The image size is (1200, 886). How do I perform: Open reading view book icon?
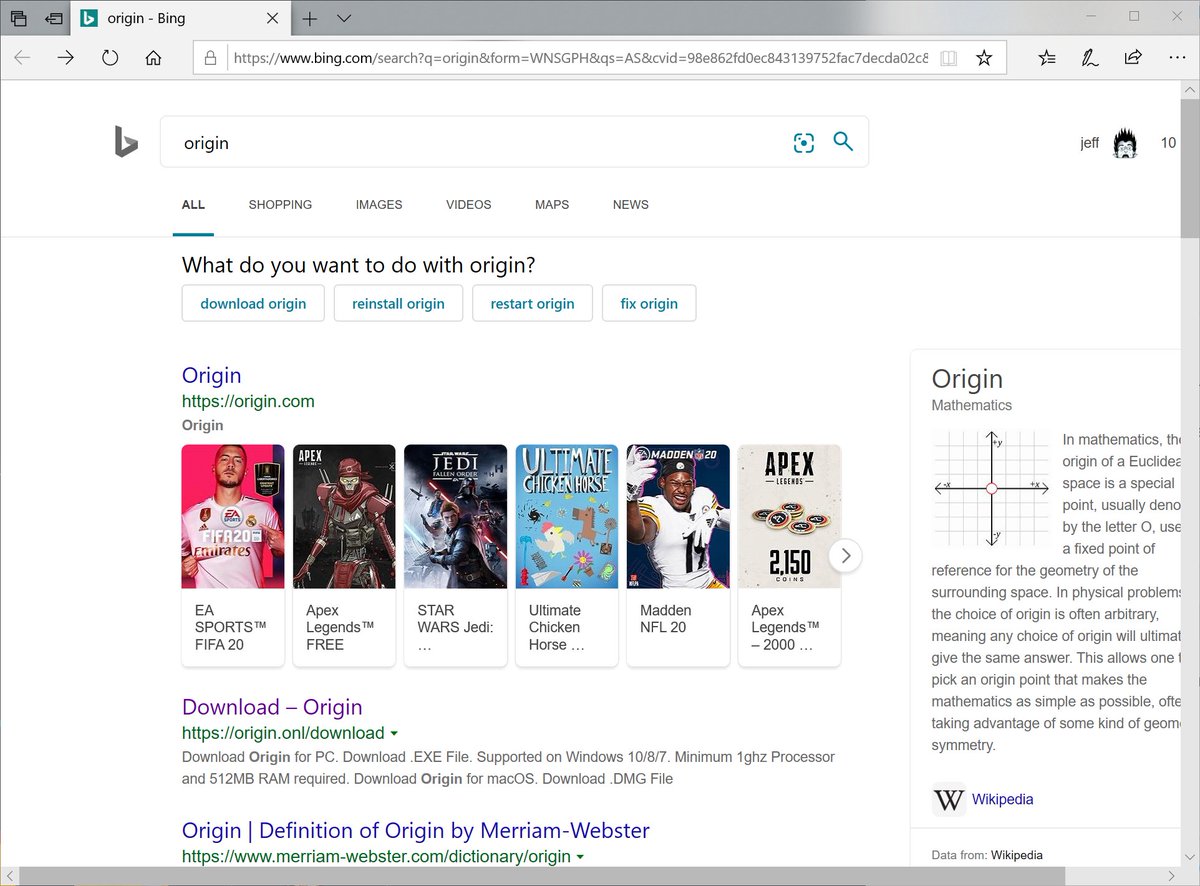[x=948, y=58]
